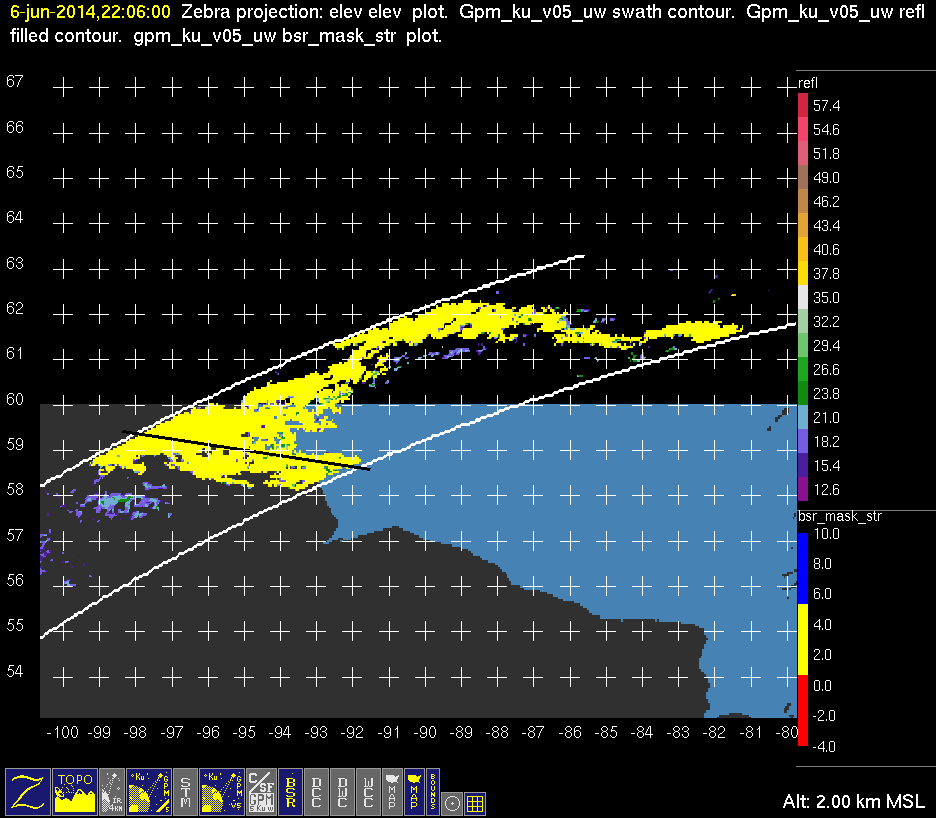Click the Zebra Z main icon
The image size is (936, 818).
(x=27, y=791)
